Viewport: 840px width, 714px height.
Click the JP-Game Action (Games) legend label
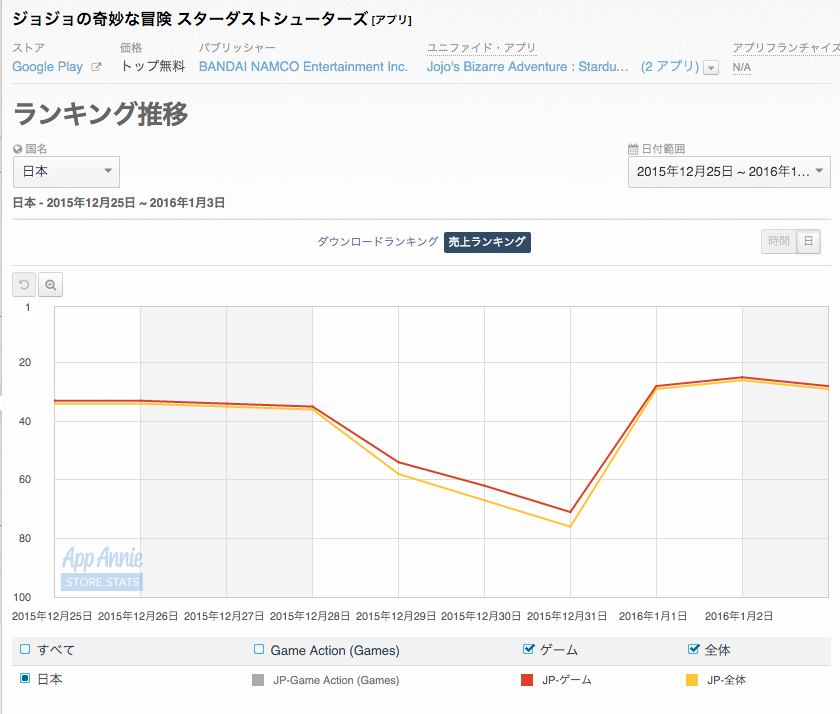coord(336,680)
